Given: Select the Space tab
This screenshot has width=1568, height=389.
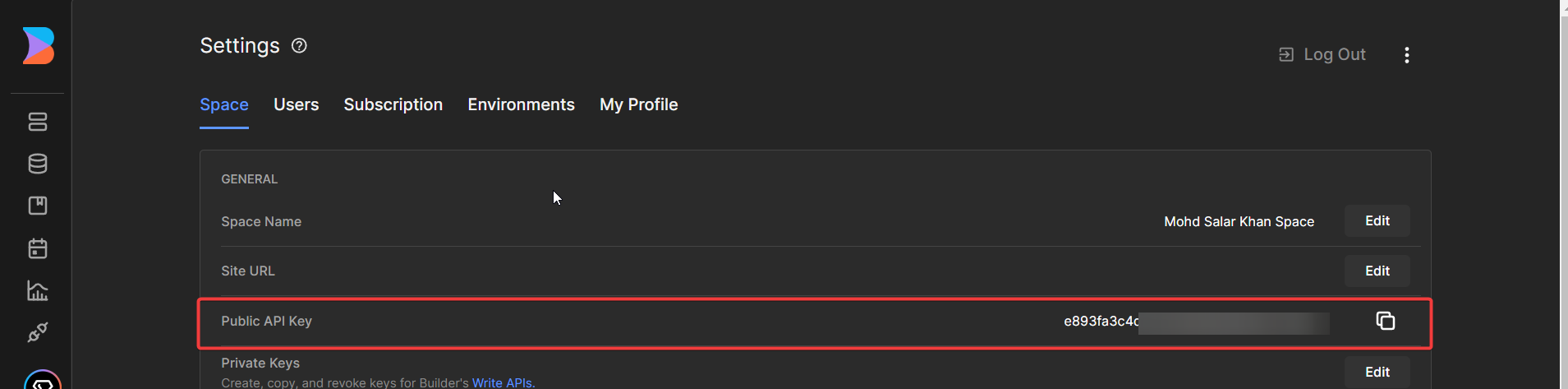Looking at the screenshot, I should (223, 104).
